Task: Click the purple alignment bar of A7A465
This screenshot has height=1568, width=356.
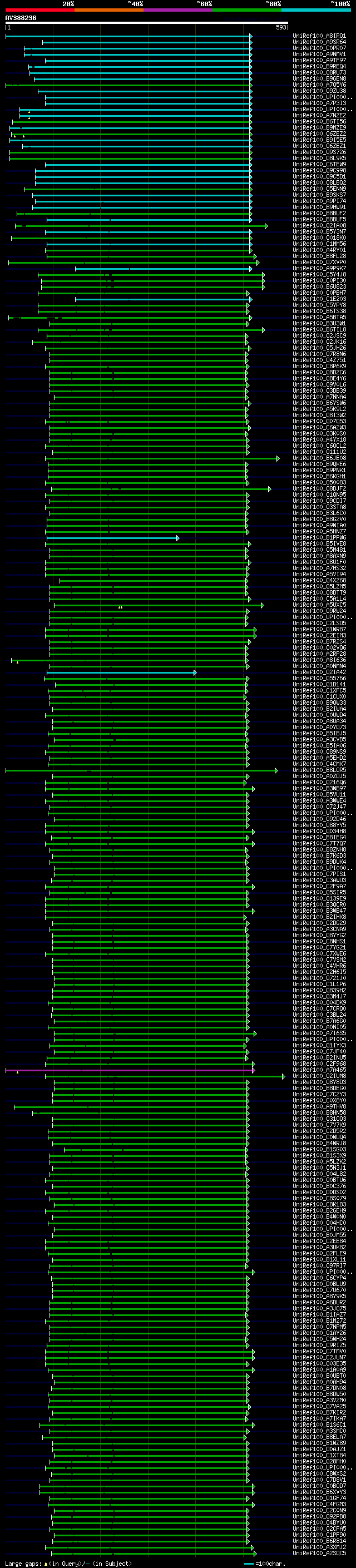Action: (x=130, y=1070)
